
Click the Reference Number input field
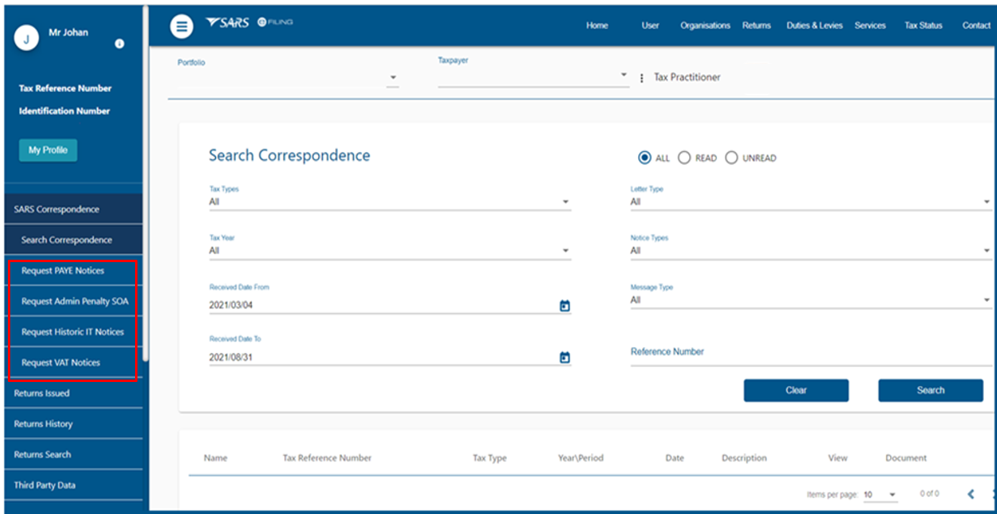[x=810, y=353]
